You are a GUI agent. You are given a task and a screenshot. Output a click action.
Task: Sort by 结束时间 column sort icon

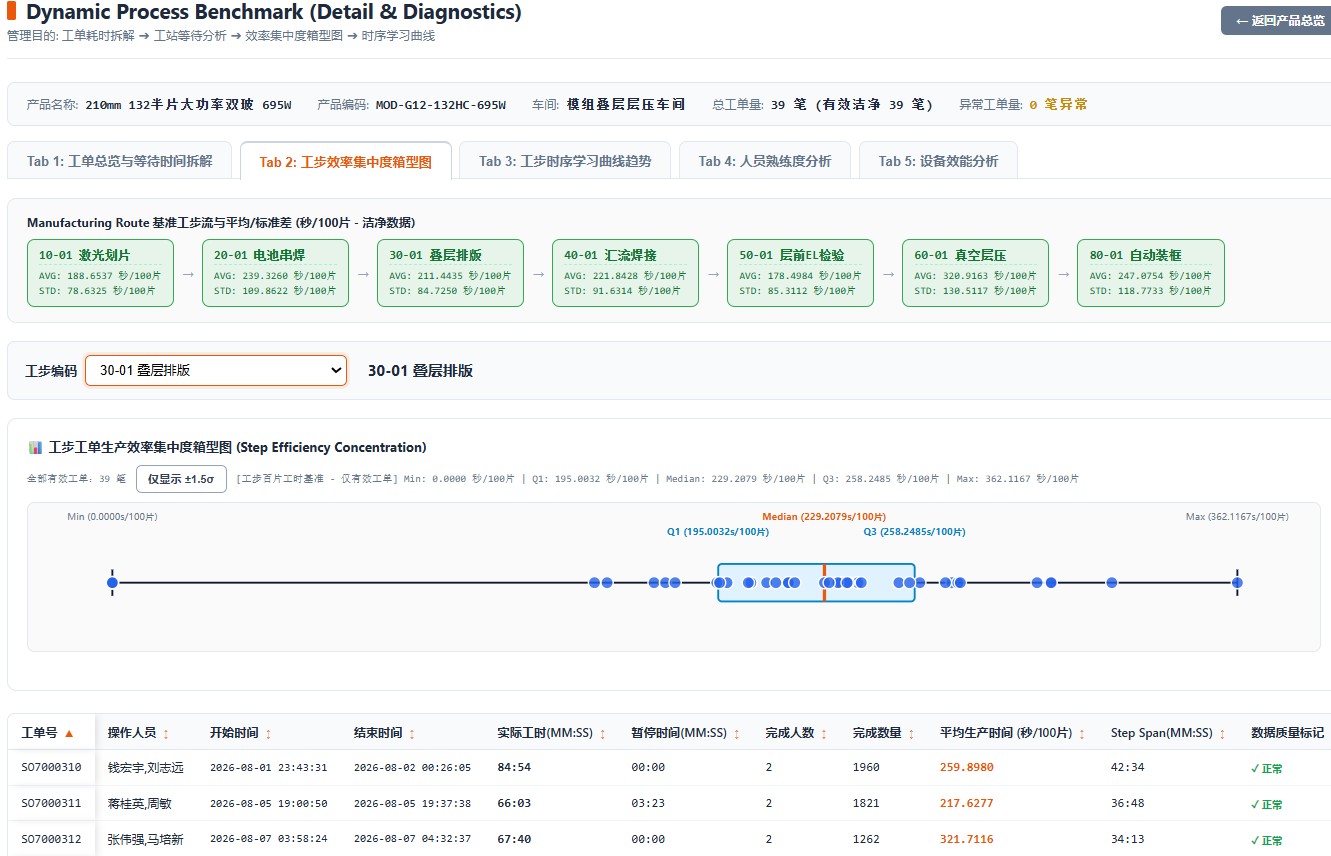point(412,733)
